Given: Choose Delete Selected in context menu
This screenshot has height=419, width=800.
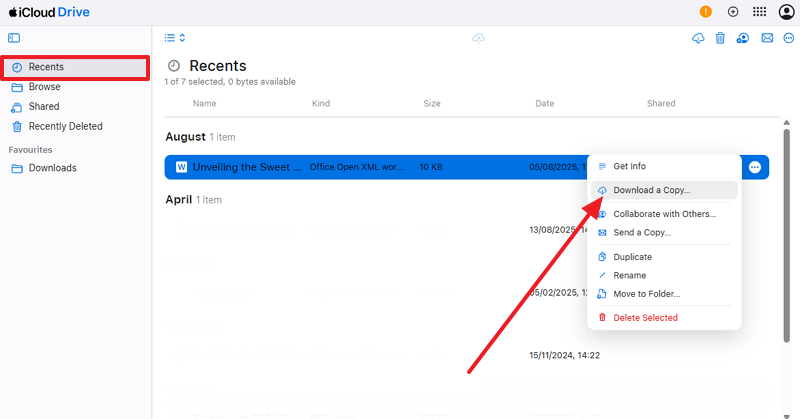Looking at the screenshot, I should coord(645,318).
